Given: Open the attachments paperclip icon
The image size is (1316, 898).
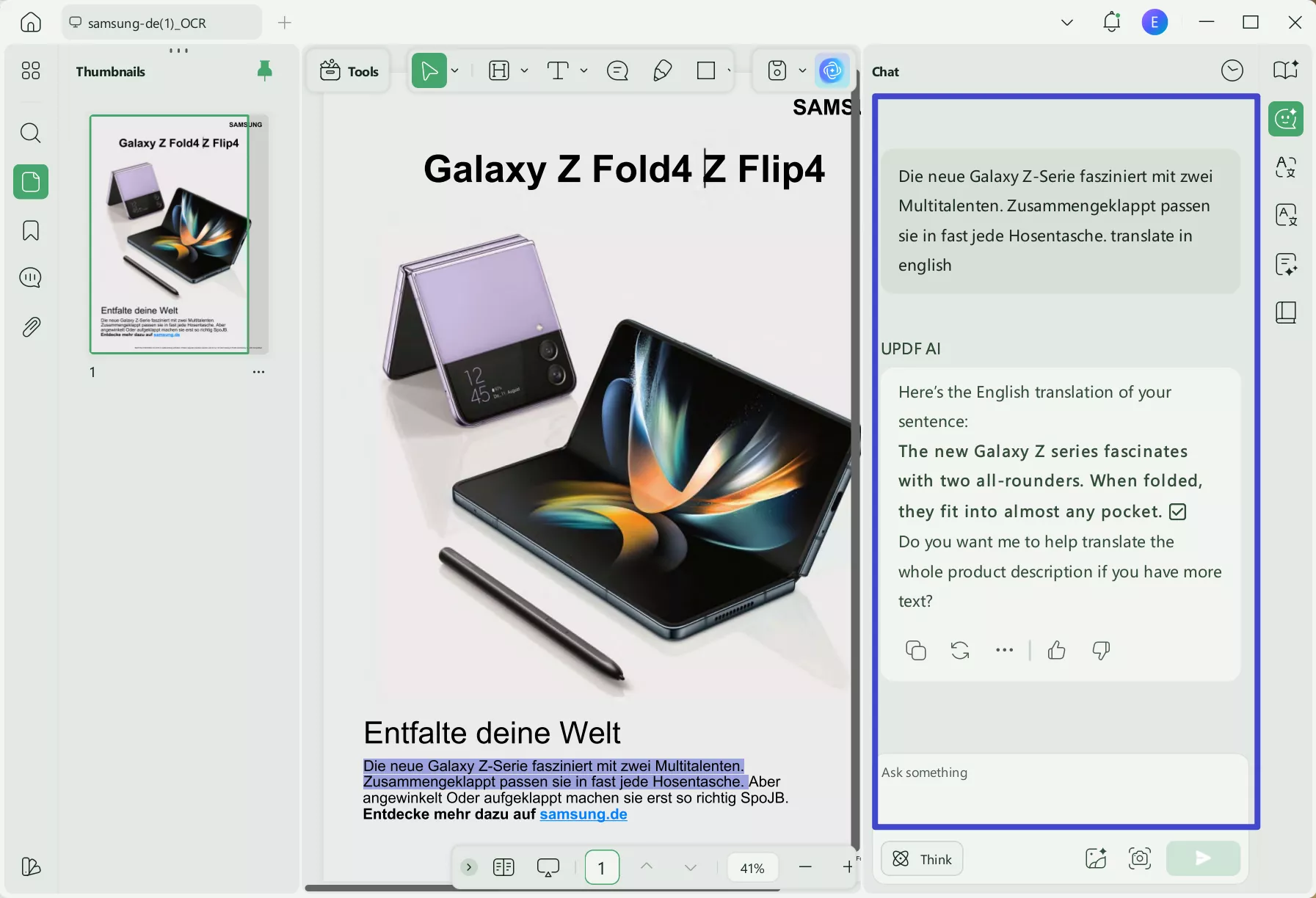Looking at the screenshot, I should pos(31,326).
